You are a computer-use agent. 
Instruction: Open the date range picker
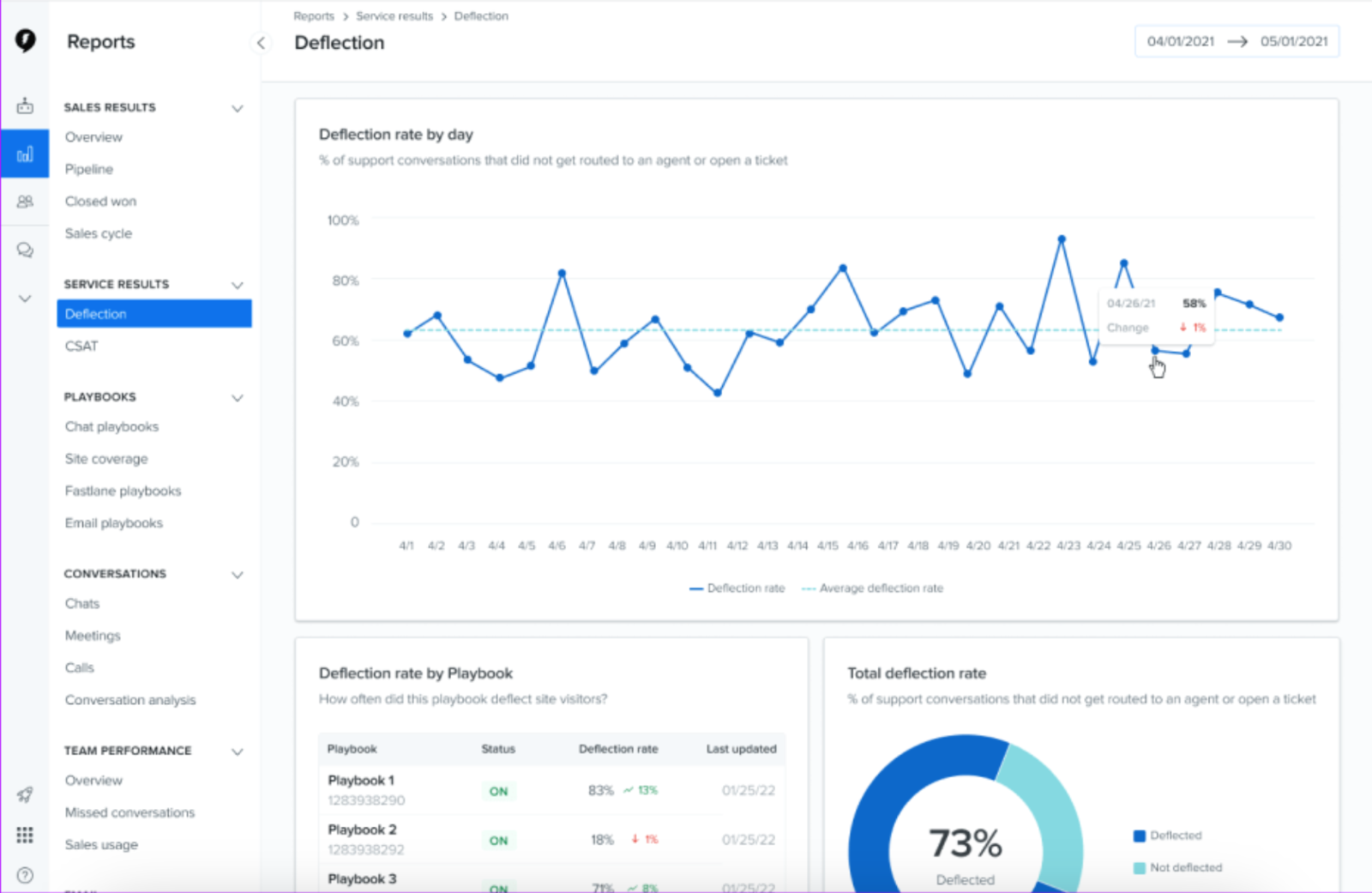1237,40
